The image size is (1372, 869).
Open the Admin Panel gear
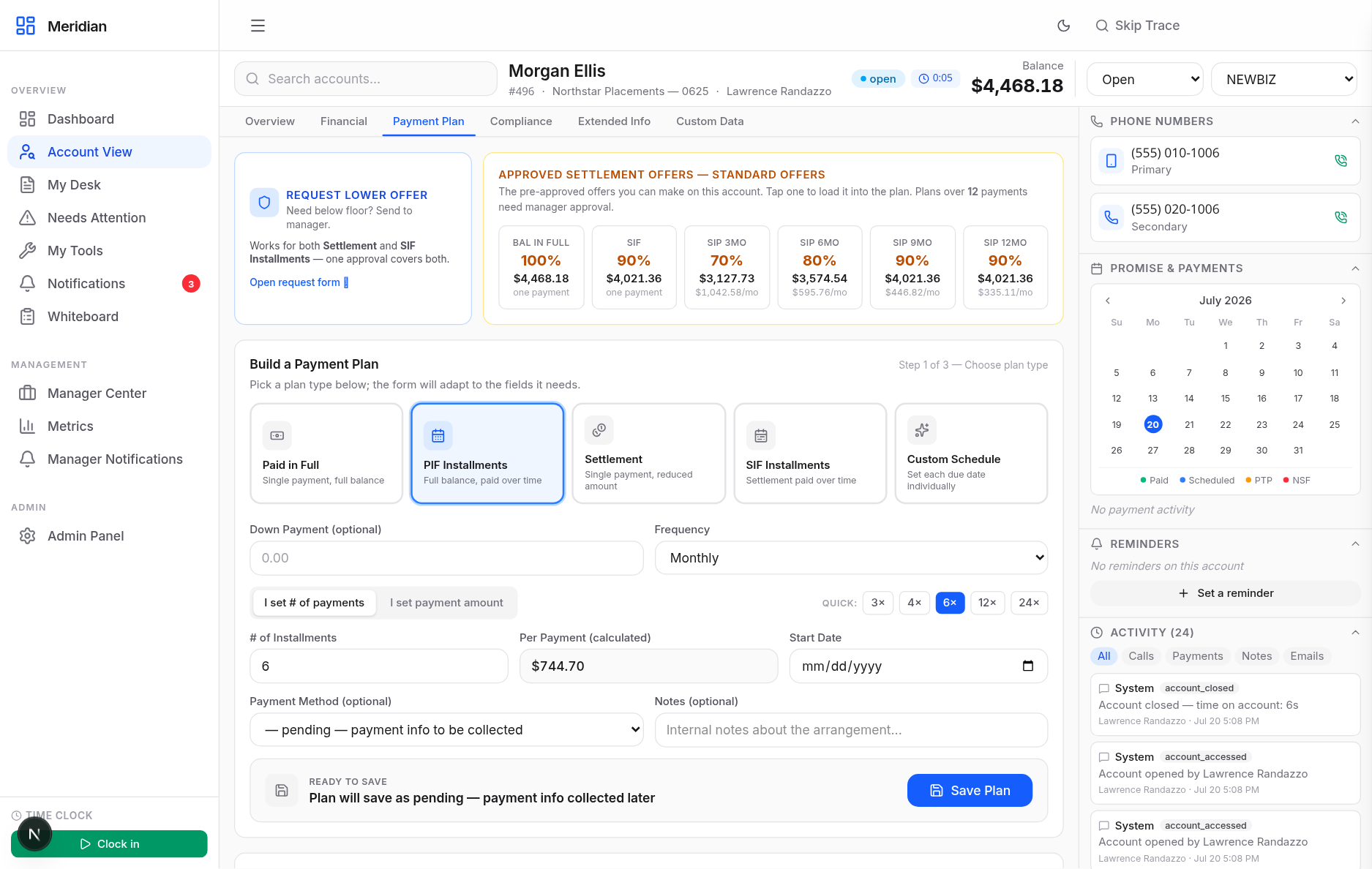109,535
